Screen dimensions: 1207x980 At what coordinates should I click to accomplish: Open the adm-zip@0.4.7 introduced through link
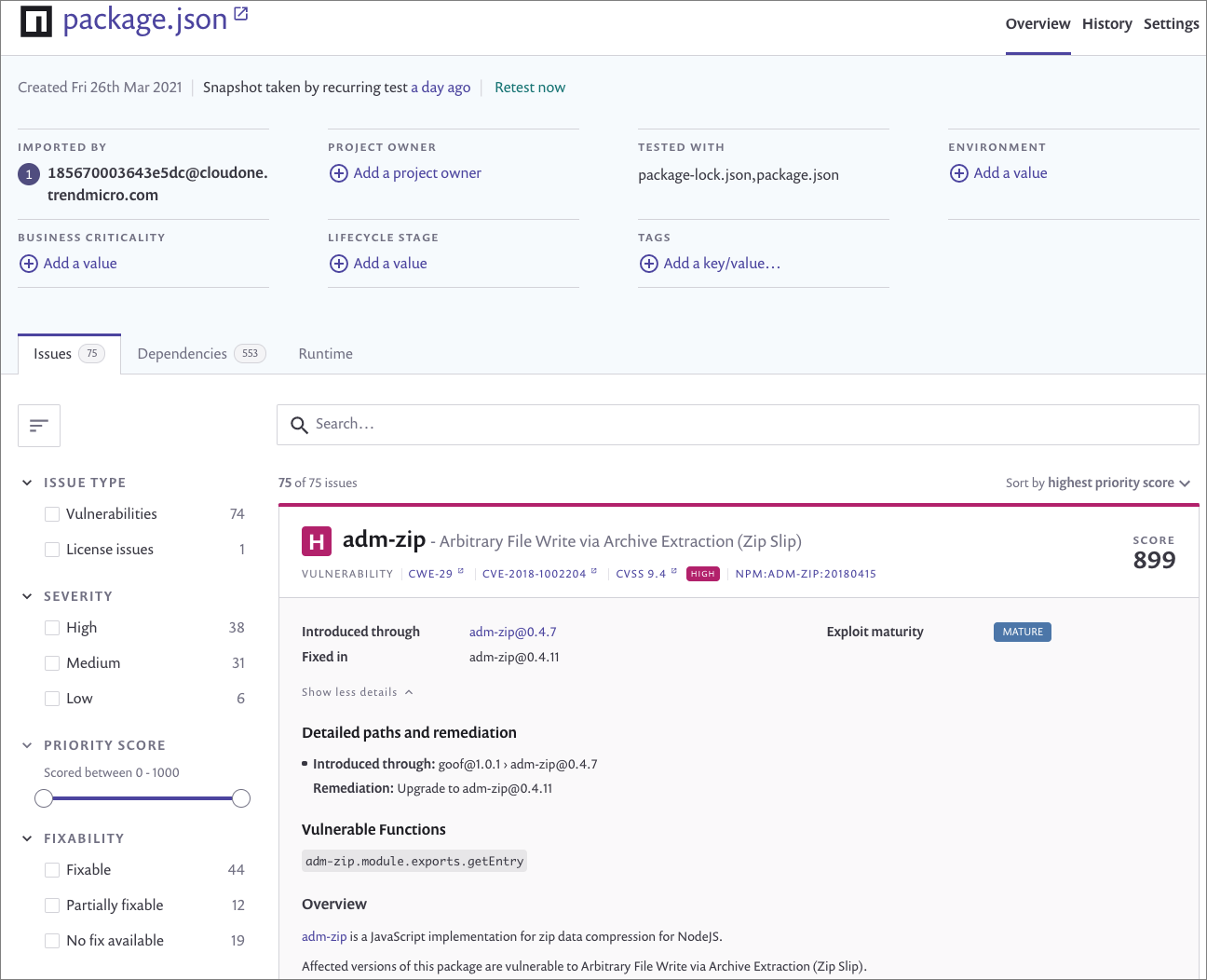pos(512,632)
